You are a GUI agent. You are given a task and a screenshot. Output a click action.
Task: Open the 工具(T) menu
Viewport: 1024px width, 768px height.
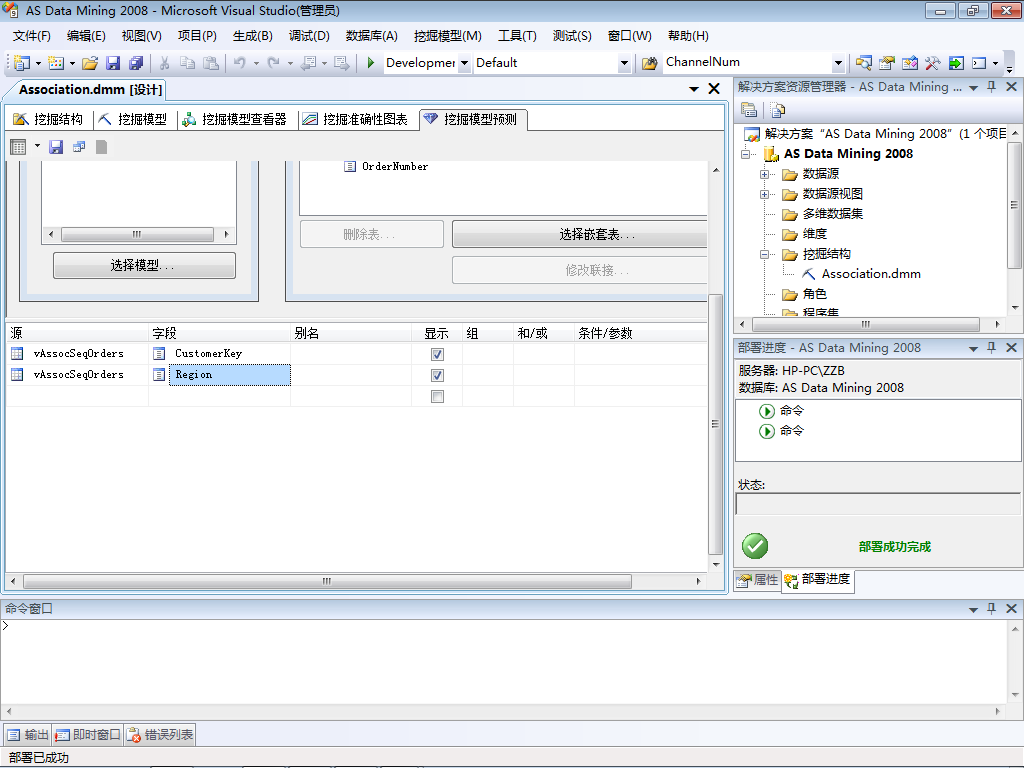point(517,36)
